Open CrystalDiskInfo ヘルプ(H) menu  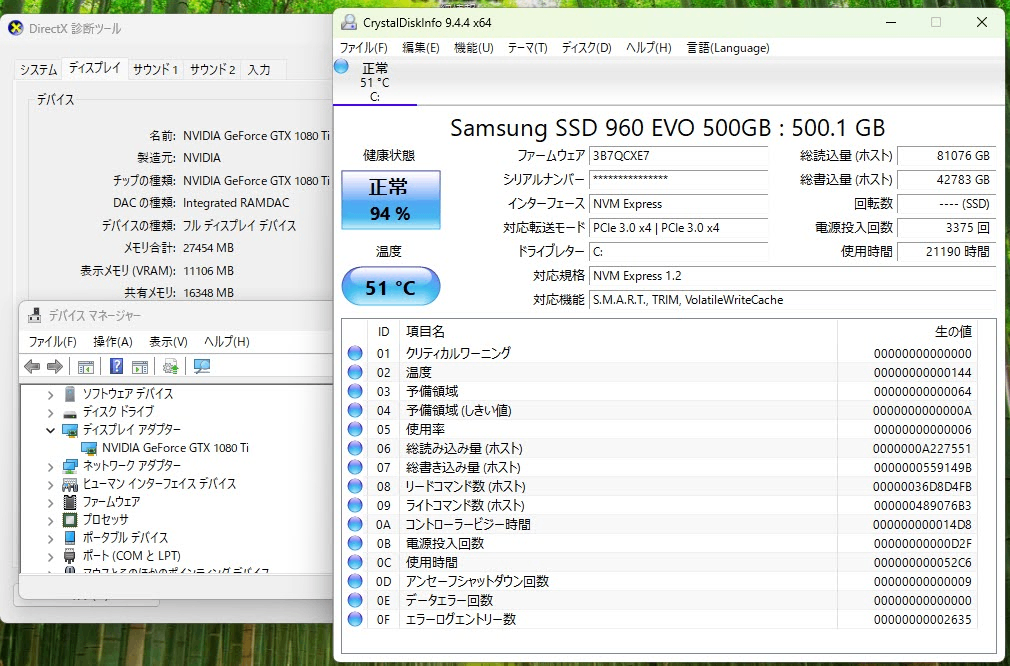click(x=649, y=48)
